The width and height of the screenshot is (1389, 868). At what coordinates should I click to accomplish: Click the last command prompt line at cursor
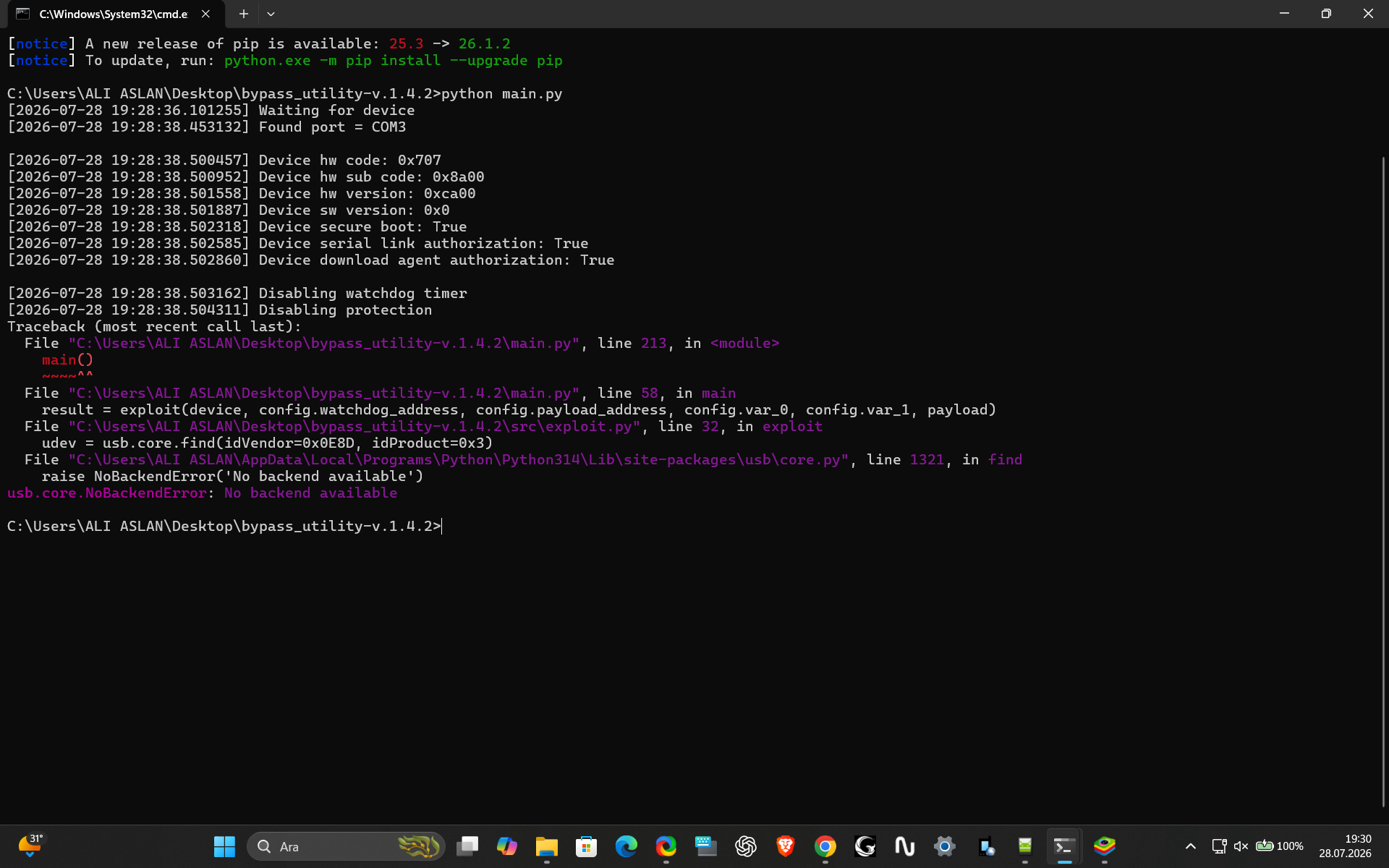click(x=224, y=527)
